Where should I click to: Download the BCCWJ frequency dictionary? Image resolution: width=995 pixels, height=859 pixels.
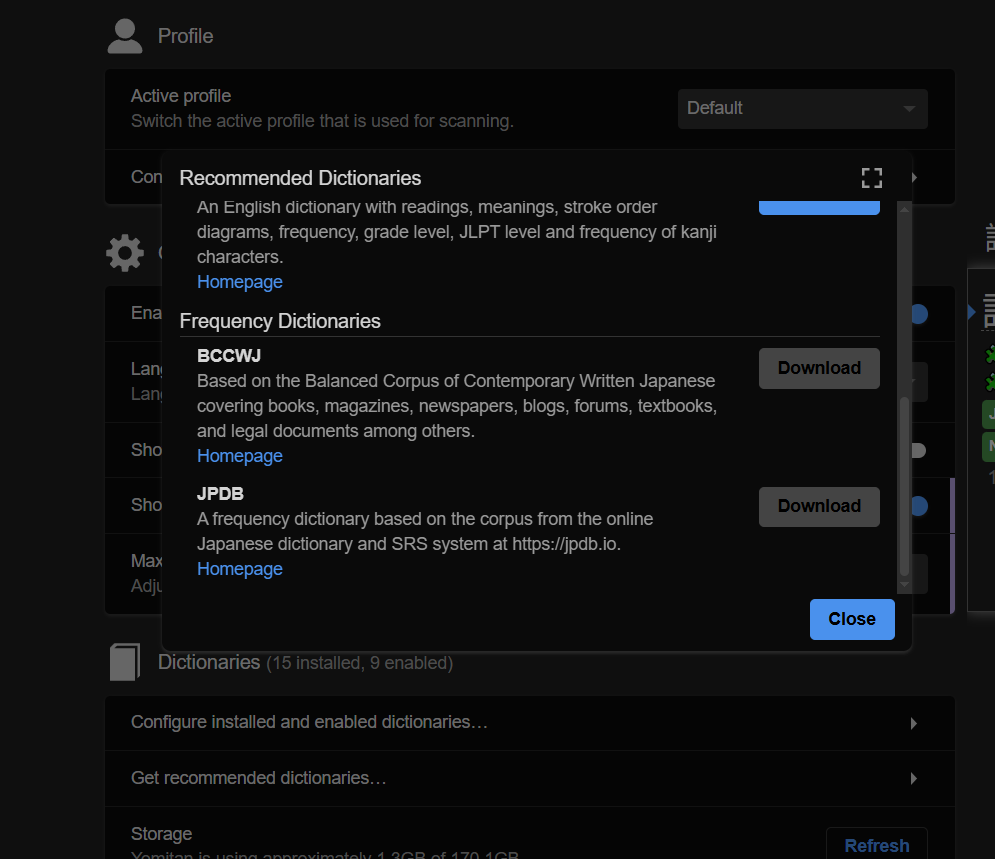click(819, 368)
